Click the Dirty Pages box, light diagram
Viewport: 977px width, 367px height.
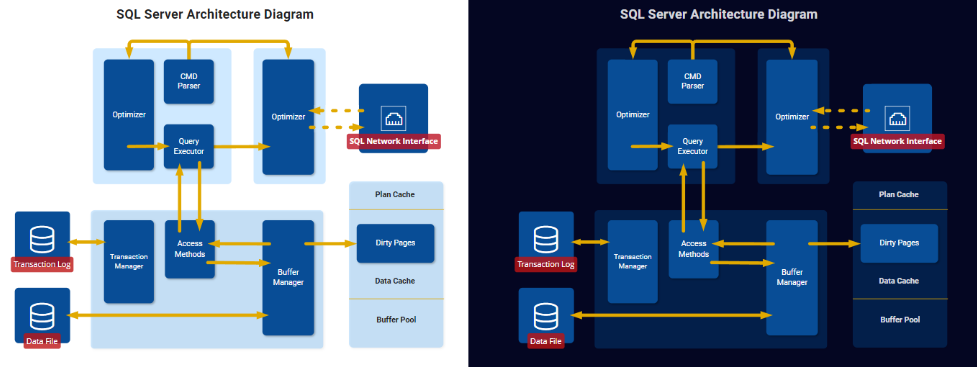click(395, 243)
